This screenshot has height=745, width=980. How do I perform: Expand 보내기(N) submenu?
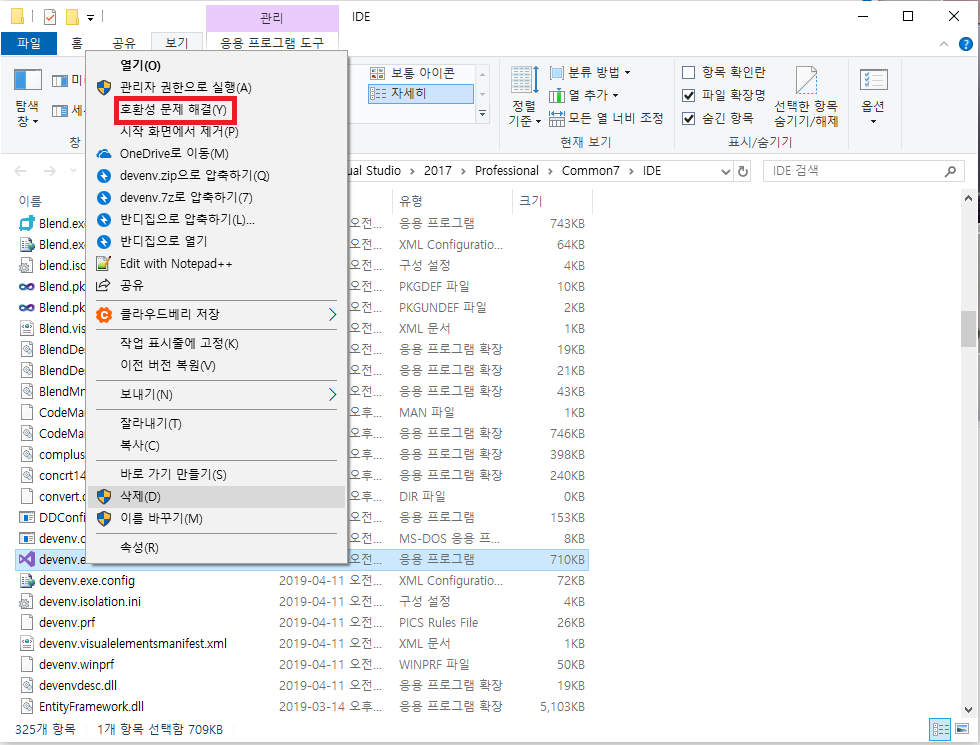pyautogui.click(x=216, y=394)
